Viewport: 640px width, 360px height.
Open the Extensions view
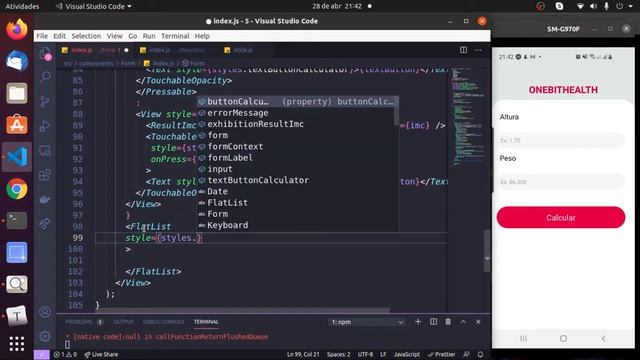45,175
